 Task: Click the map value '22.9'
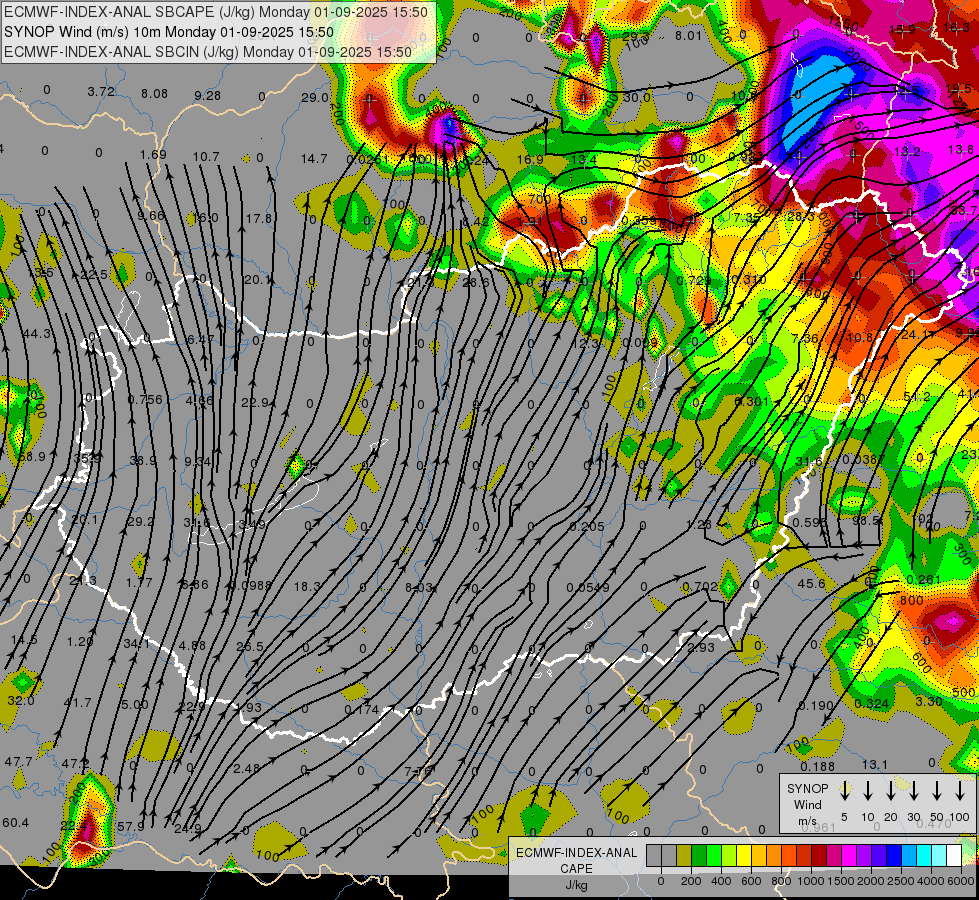(x=257, y=403)
